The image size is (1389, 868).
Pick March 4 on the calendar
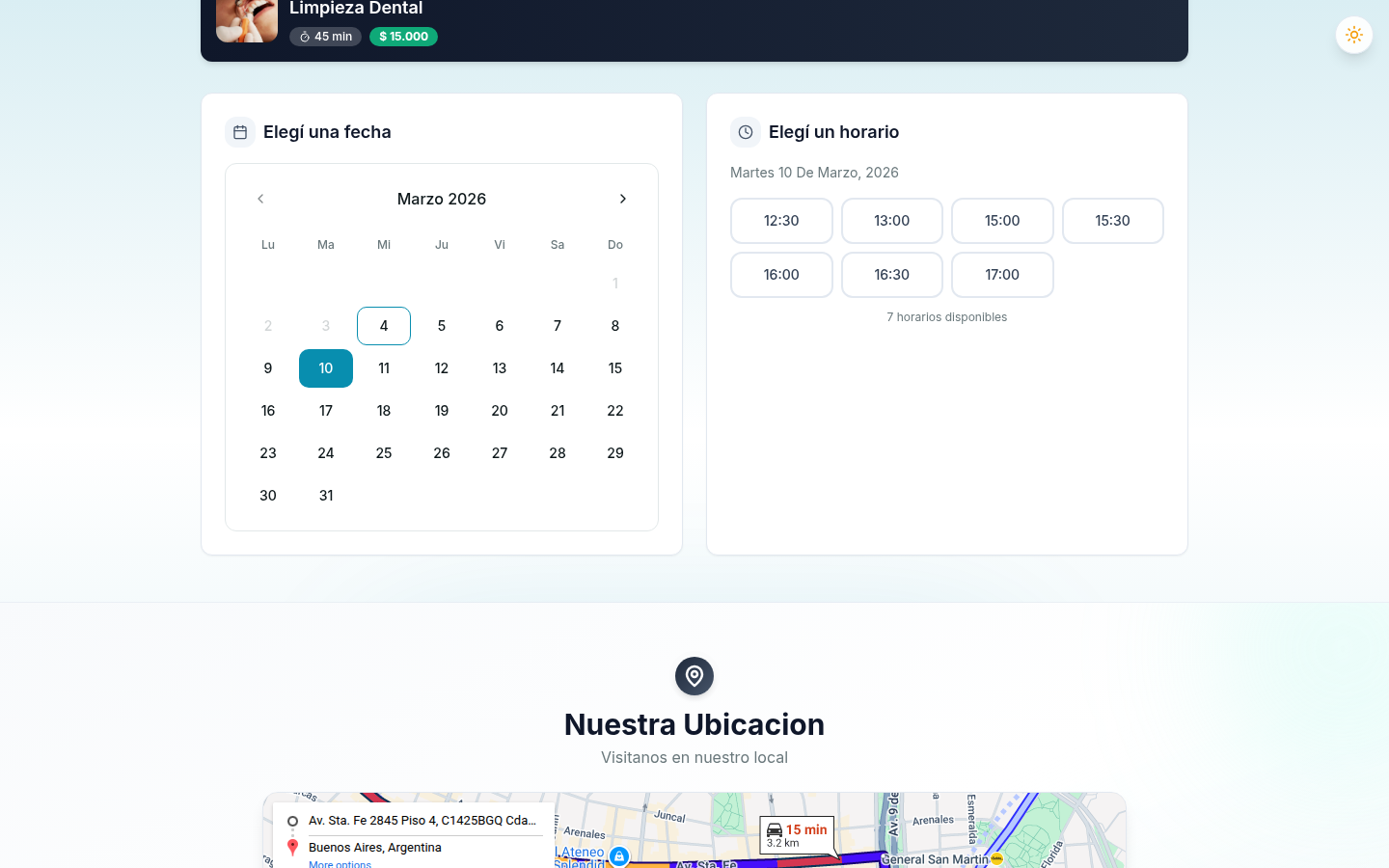384,326
